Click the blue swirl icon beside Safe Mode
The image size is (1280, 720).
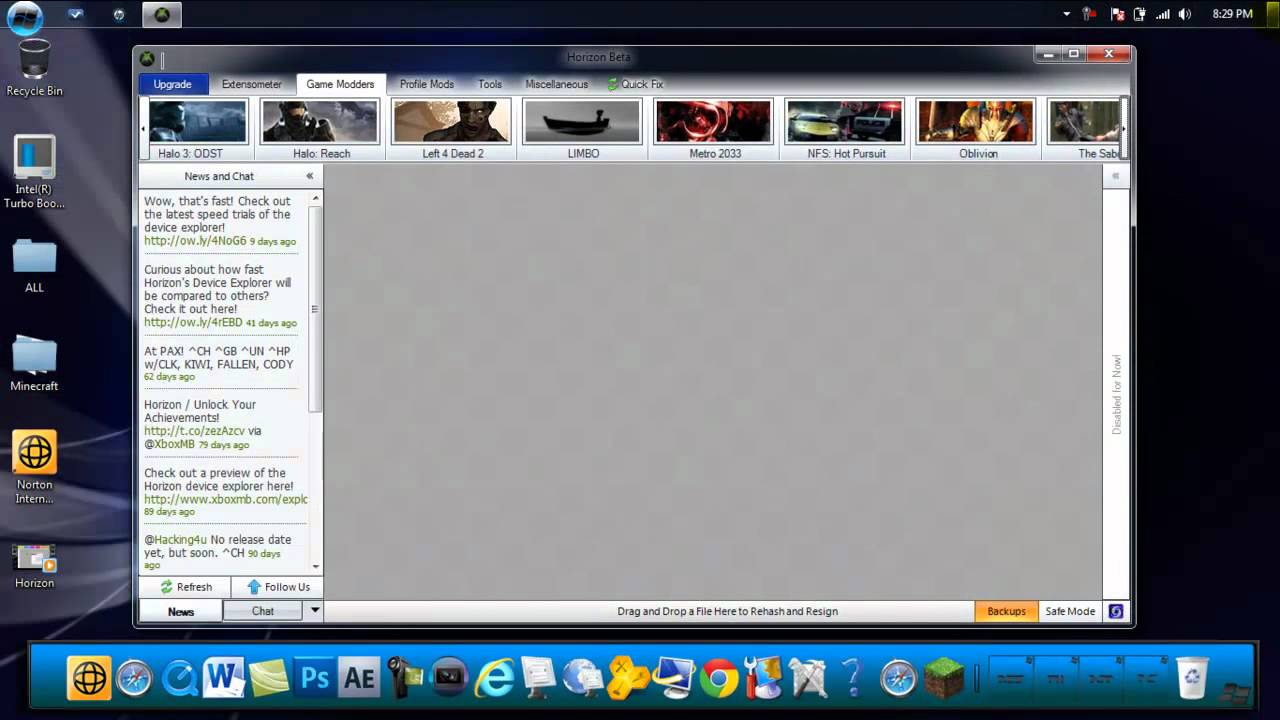pyautogui.click(x=1116, y=611)
